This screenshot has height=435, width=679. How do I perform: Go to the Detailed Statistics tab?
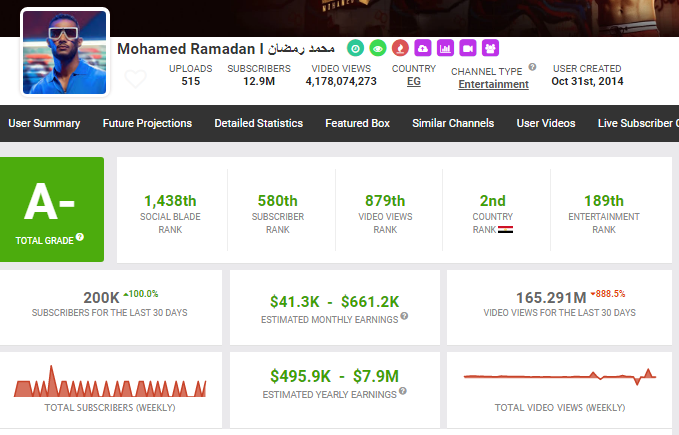point(258,123)
